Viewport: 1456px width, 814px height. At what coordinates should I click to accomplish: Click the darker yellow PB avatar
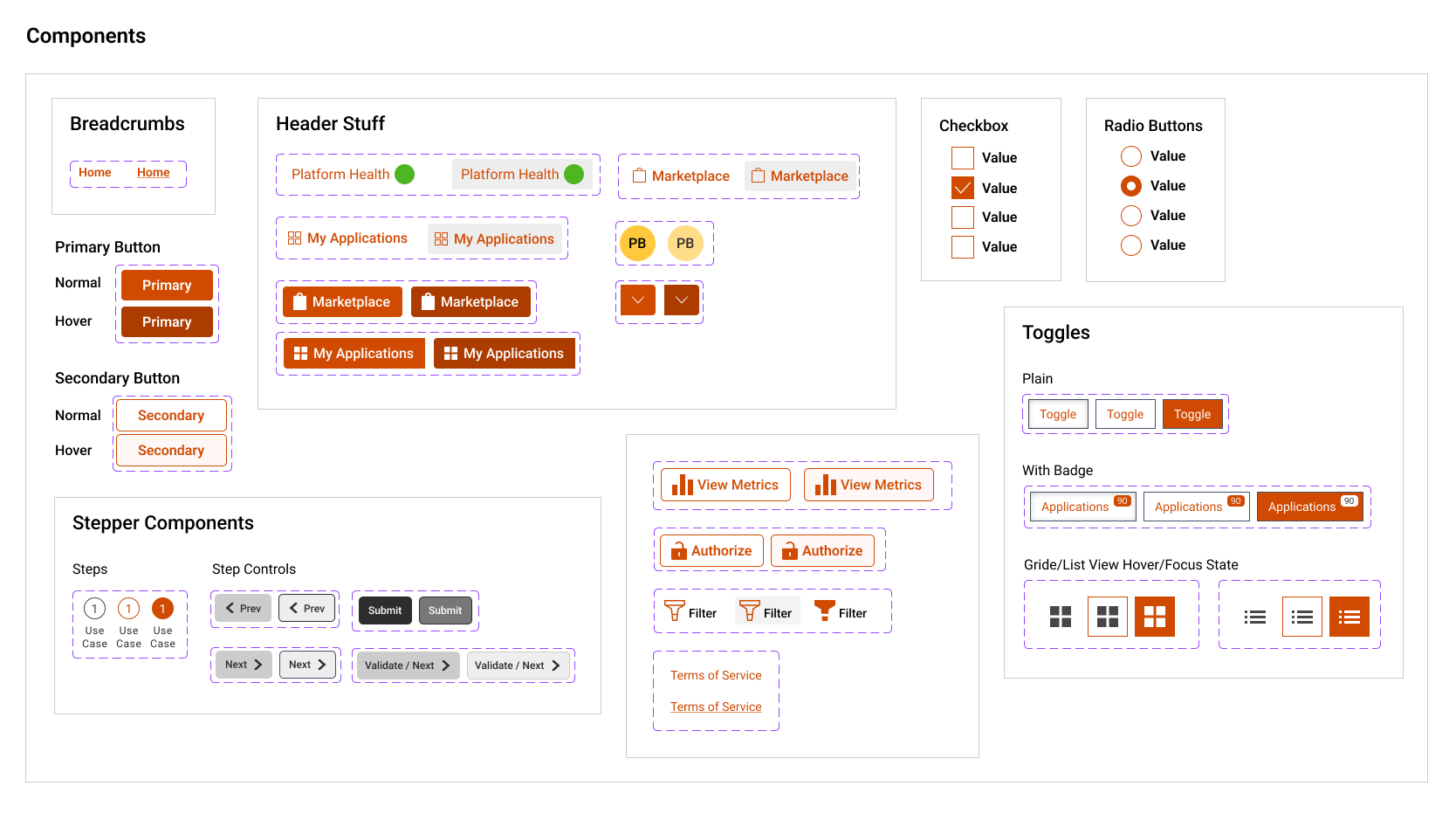pyautogui.click(x=637, y=244)
